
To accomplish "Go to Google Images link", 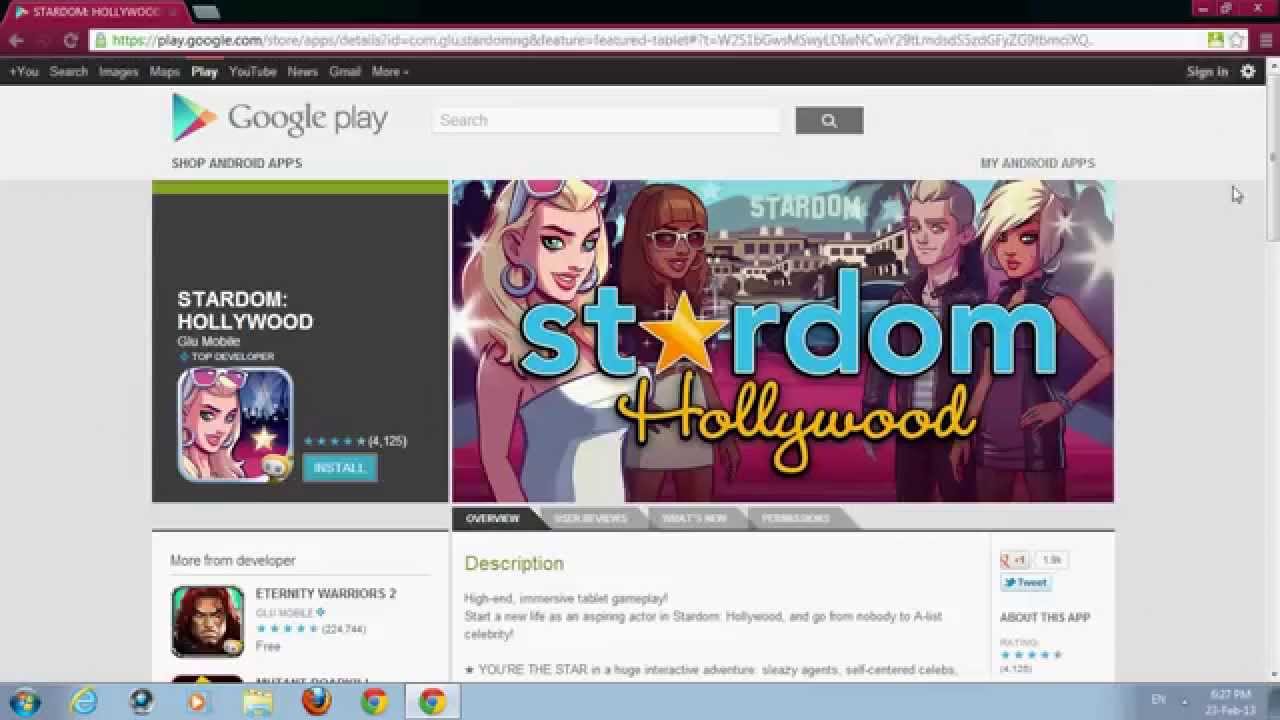I will [x=118, y=71].
